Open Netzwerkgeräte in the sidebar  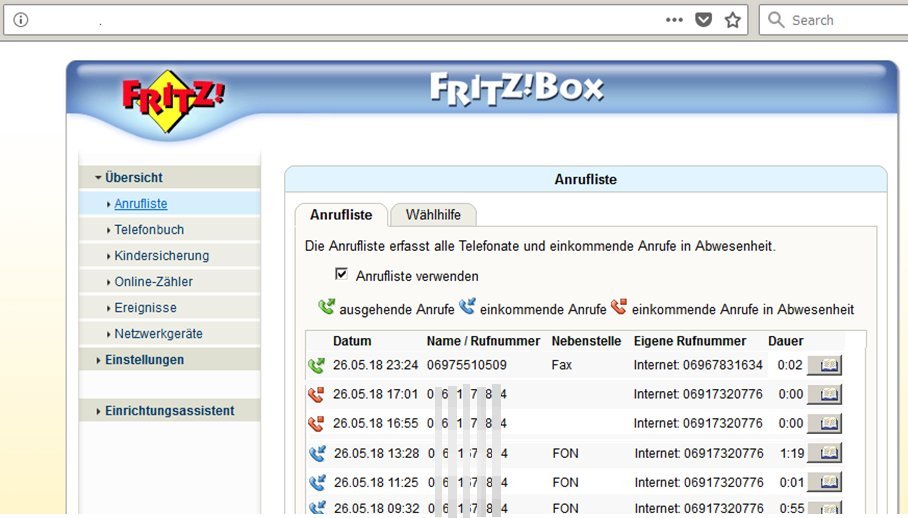pyautogui.click(x=158, y=334)
